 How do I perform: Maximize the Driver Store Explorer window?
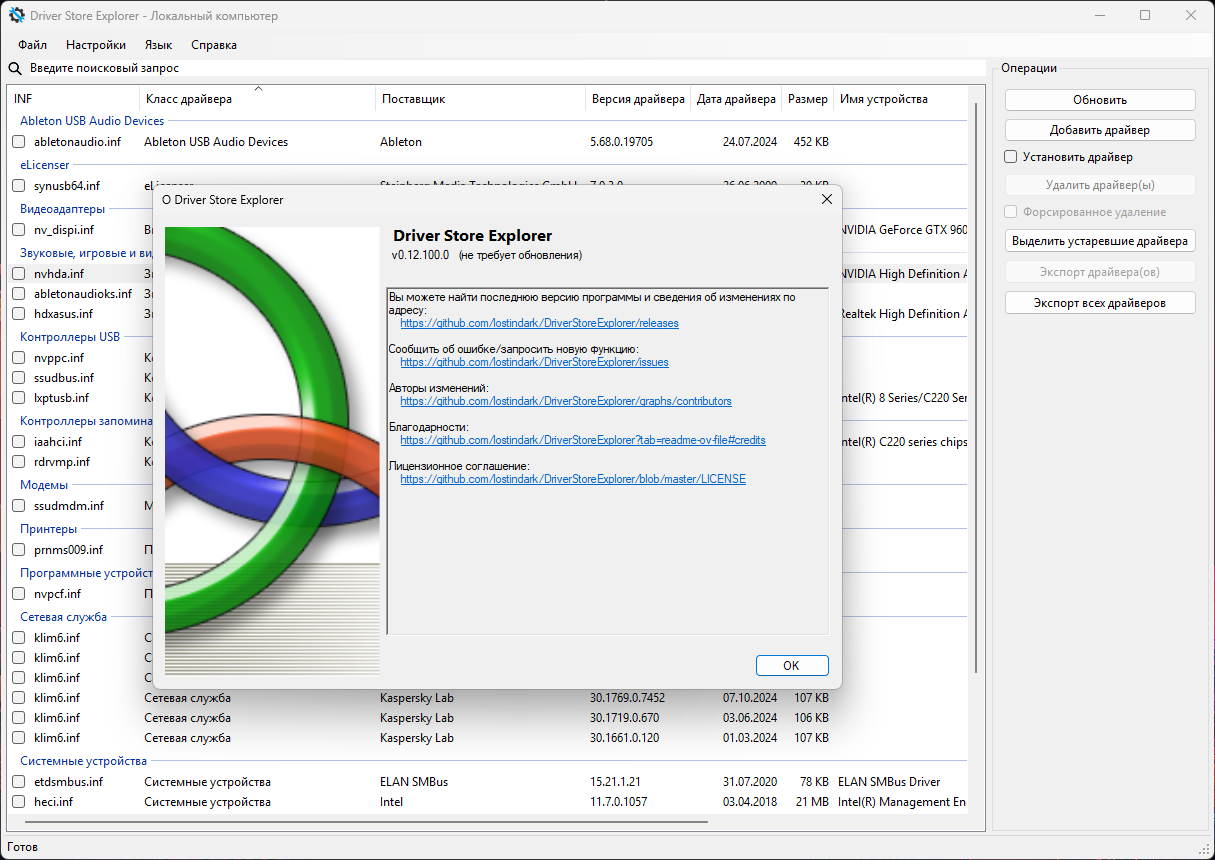1145,16
